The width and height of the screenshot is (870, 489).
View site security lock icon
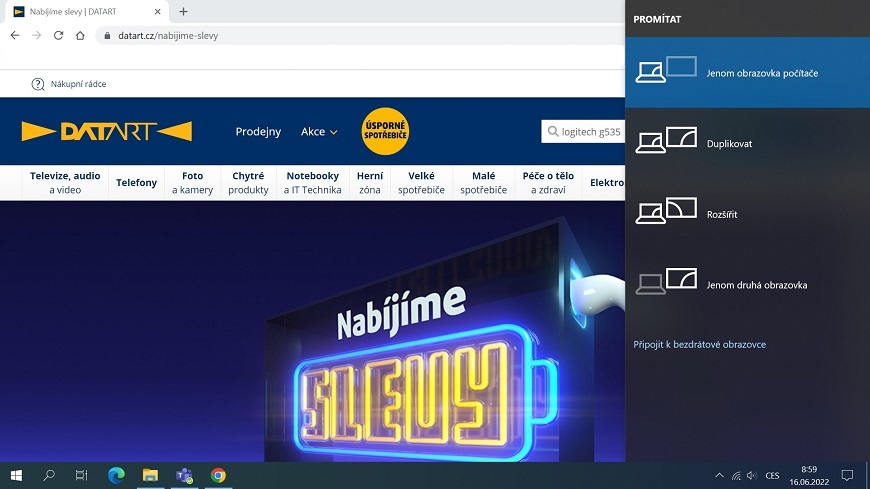pos(107,35)
